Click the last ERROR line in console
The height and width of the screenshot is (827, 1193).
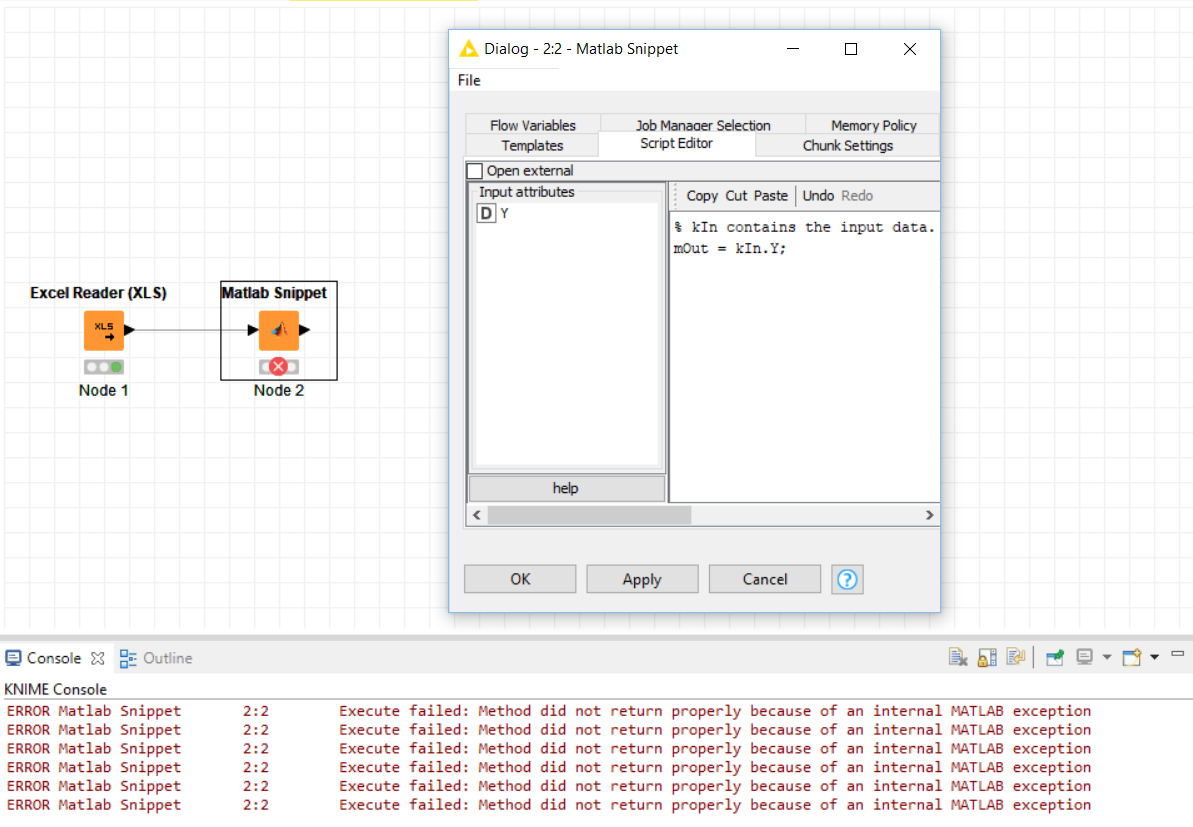click(x=549, y=805)
